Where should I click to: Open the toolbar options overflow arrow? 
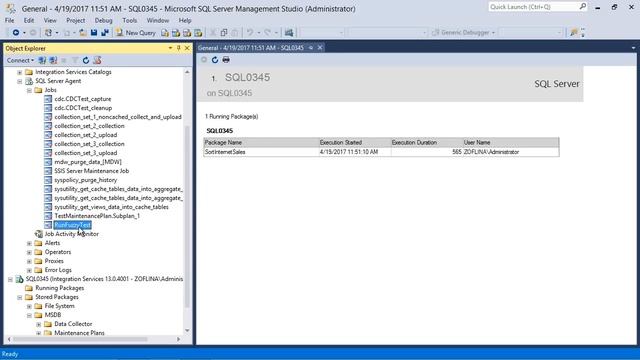pos(583,33)
